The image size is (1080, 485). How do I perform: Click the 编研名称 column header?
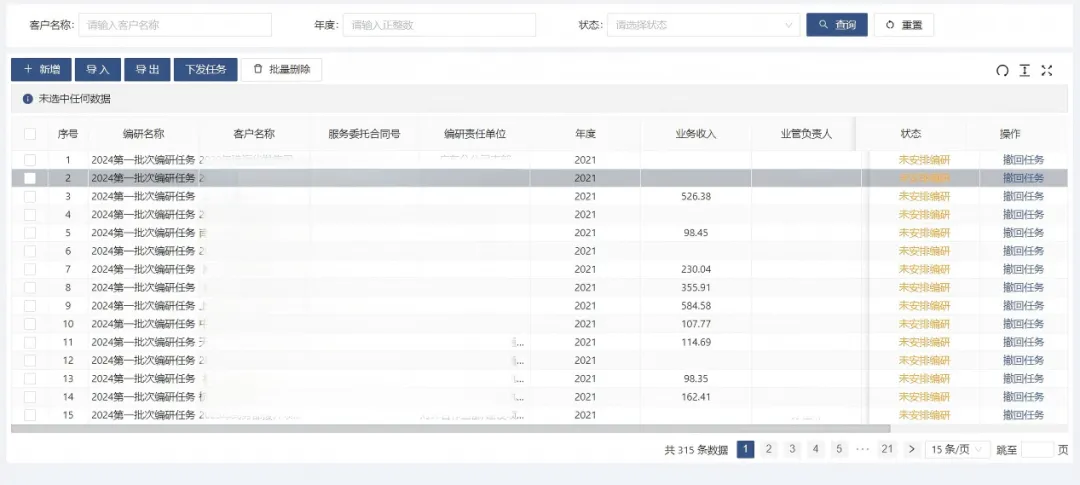click(143, 134)
